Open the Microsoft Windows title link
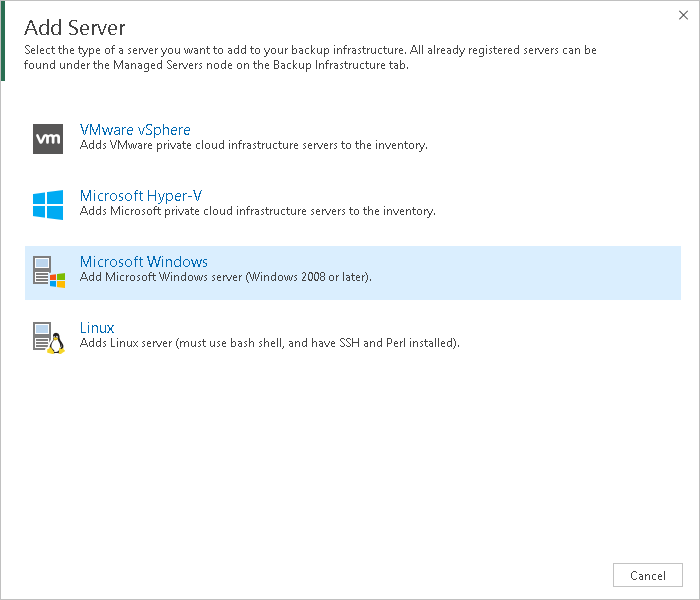 (x=144, y=262)
